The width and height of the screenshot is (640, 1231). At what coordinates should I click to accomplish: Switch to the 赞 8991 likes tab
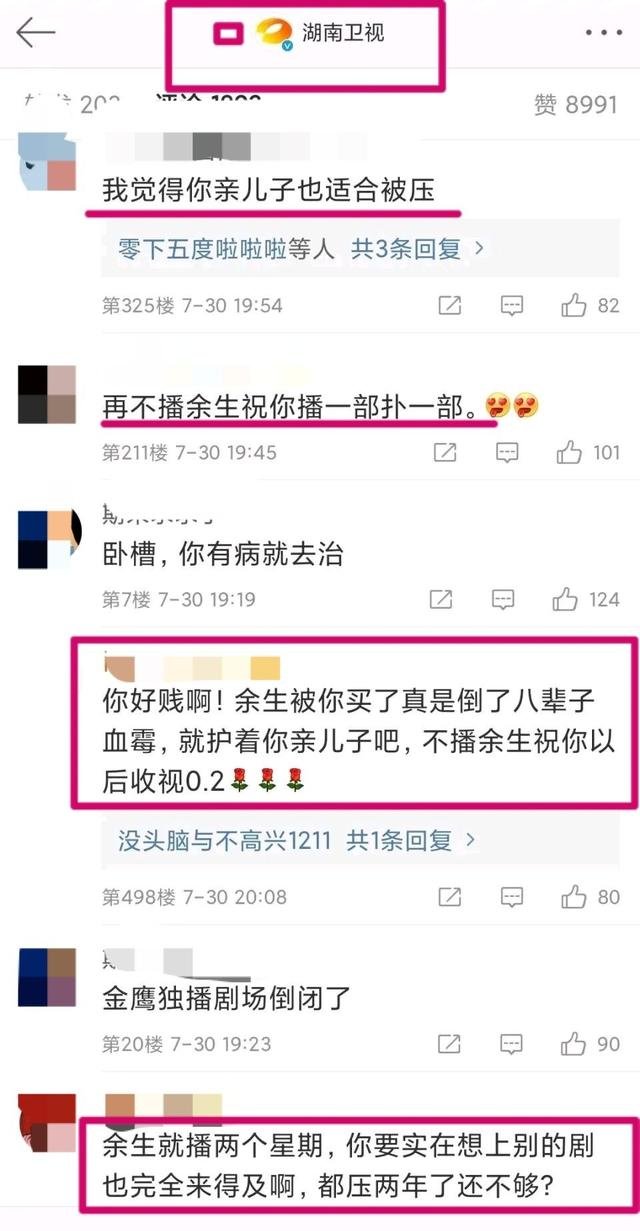pos(576,104)
